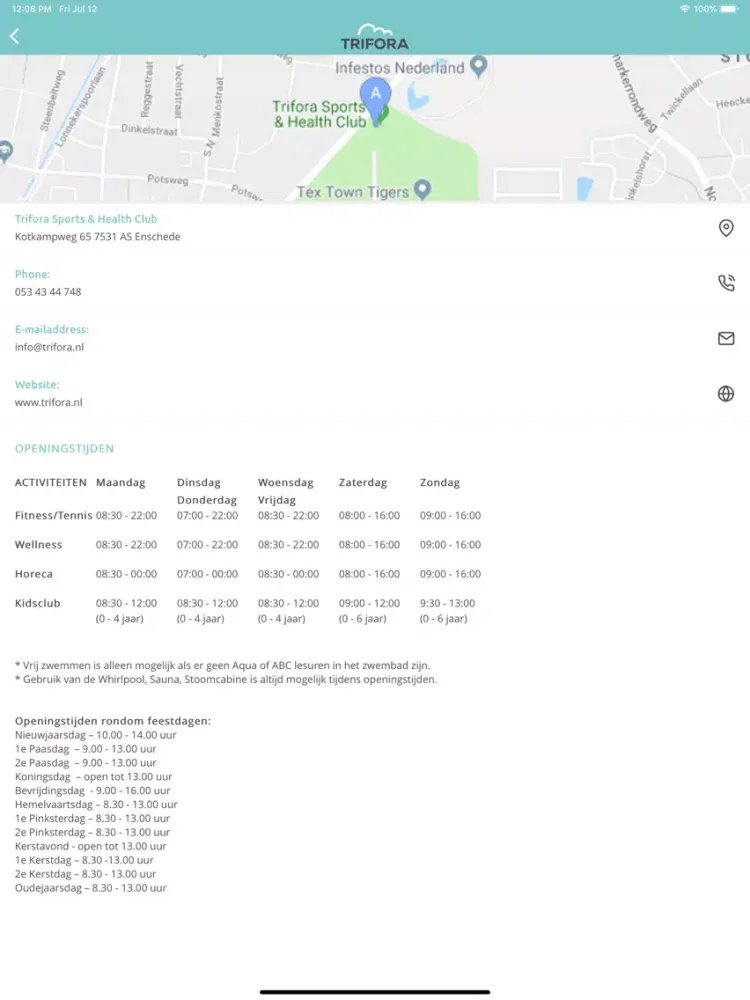Tap Fitness/Tennis Zondag time 09:00 - 16:00
This screenshot has height=1000, width=750.
(450, 515)
